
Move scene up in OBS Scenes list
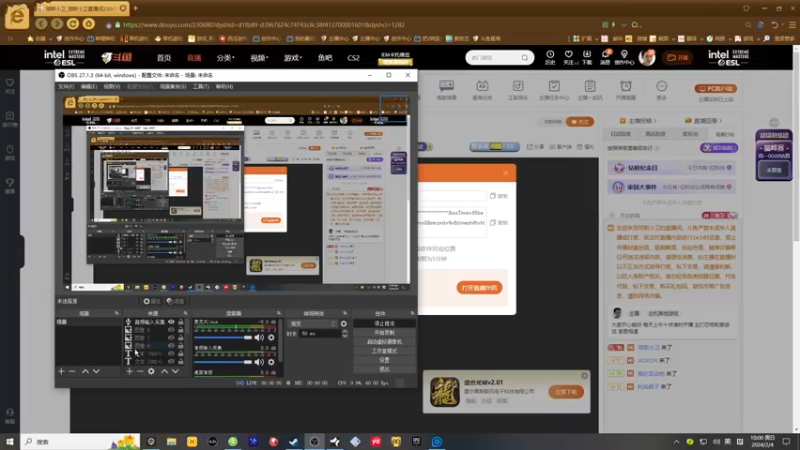pyautogui.click(x=85, y=371)
